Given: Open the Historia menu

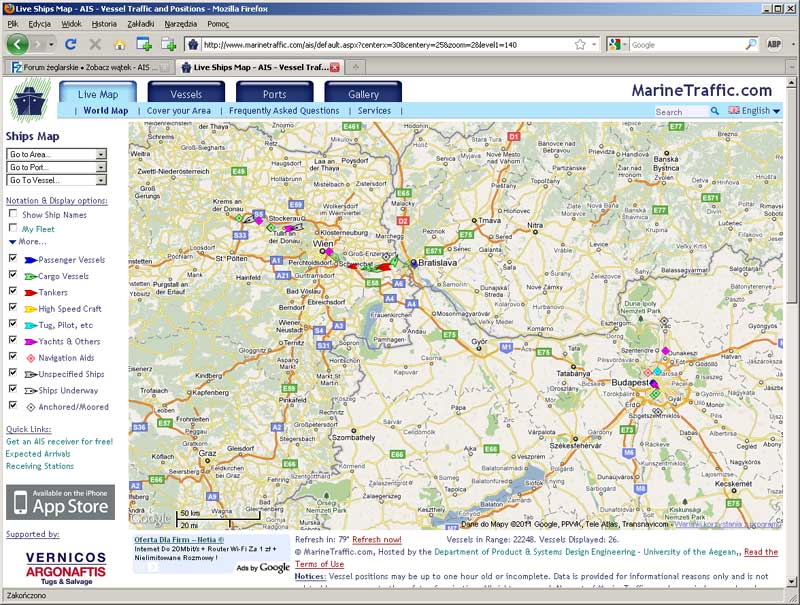Looking at the screenshot, I should (104, 23).
